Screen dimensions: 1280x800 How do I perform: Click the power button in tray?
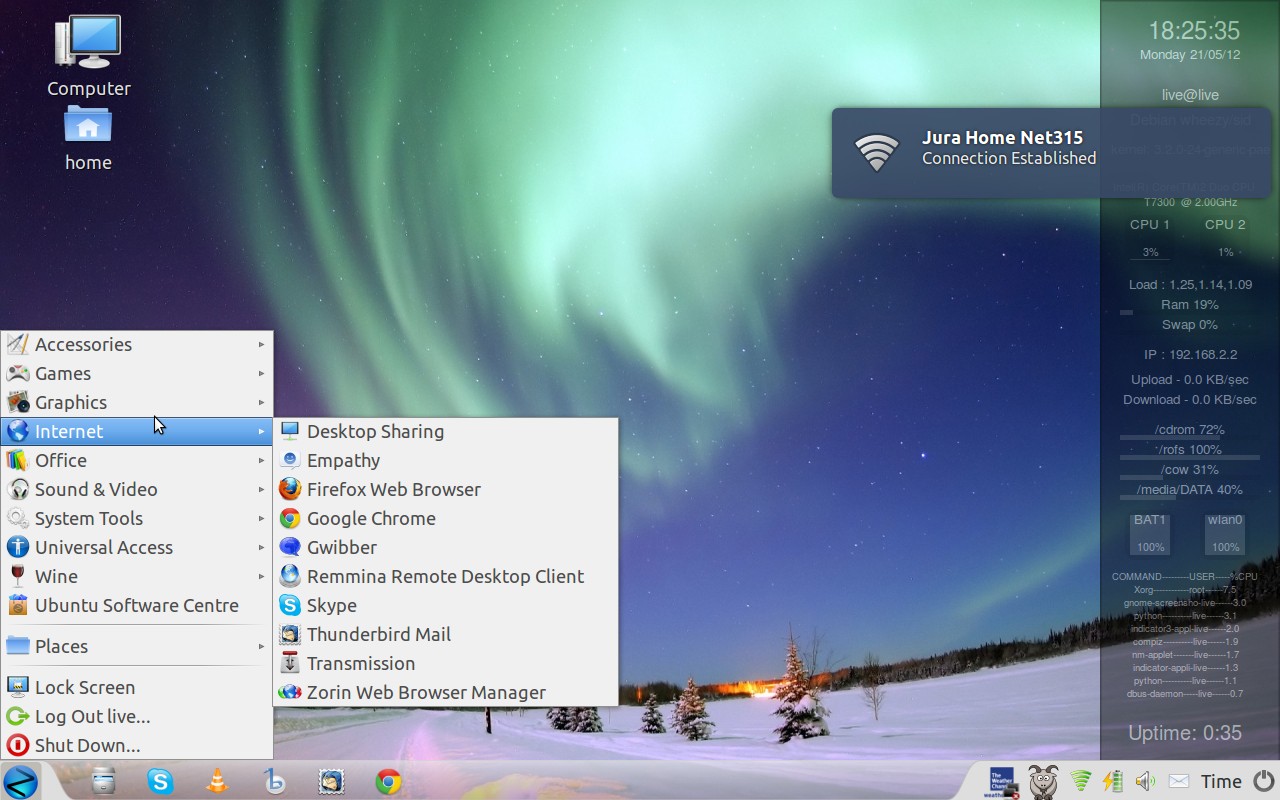[1264, 781]
